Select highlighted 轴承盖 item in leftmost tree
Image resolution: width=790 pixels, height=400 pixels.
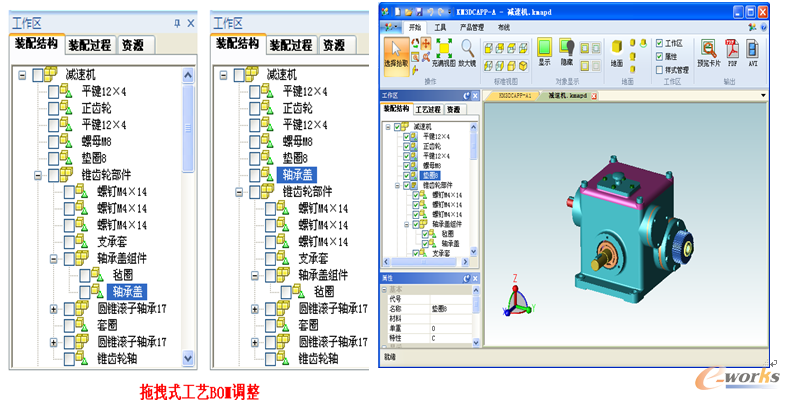point(127,291)
